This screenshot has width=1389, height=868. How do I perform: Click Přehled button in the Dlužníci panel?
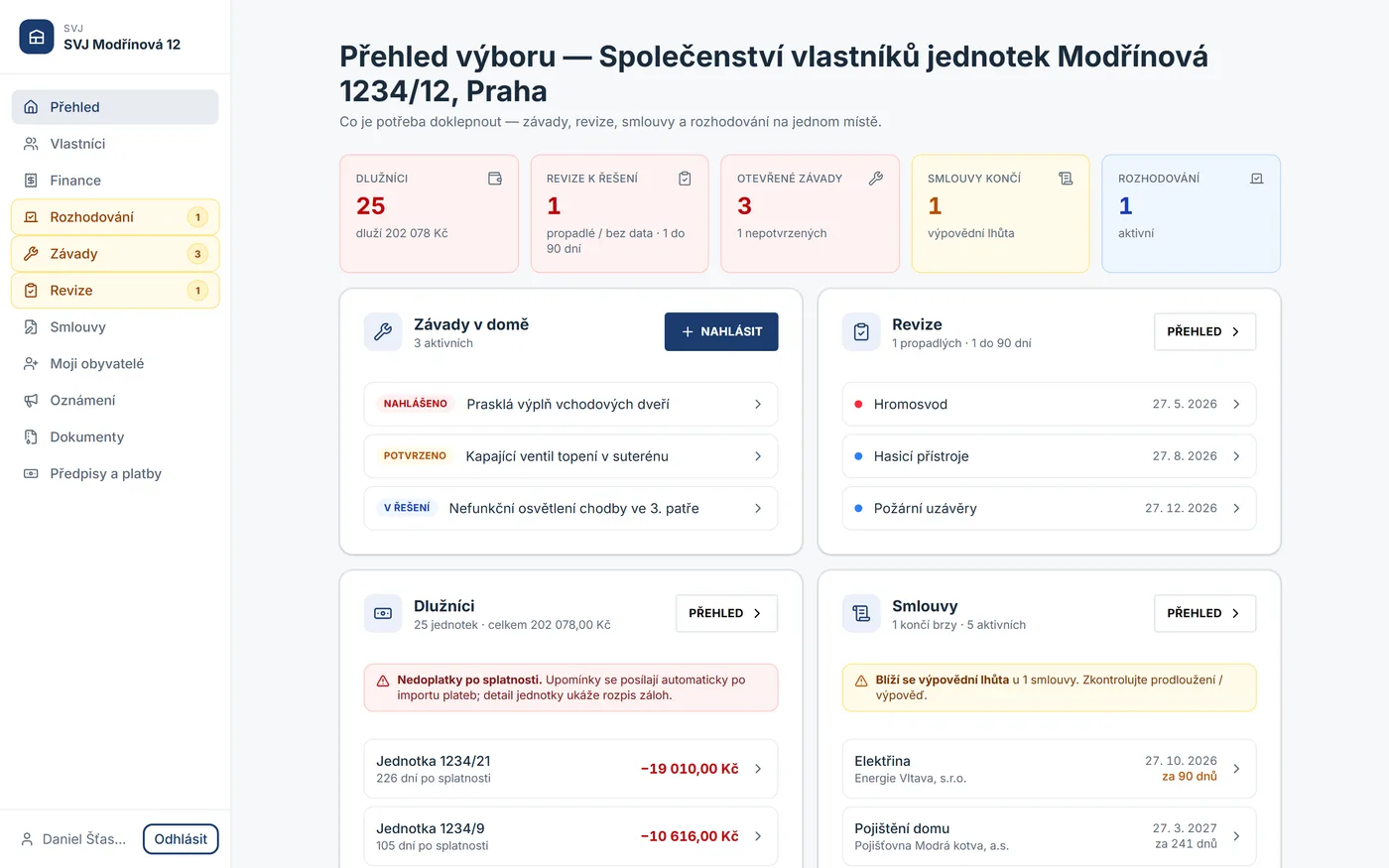pos(726,614)
